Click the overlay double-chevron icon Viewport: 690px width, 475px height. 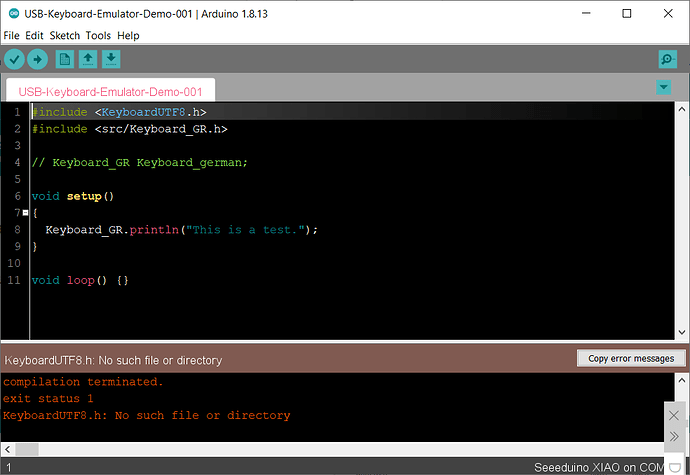point(674,436)
